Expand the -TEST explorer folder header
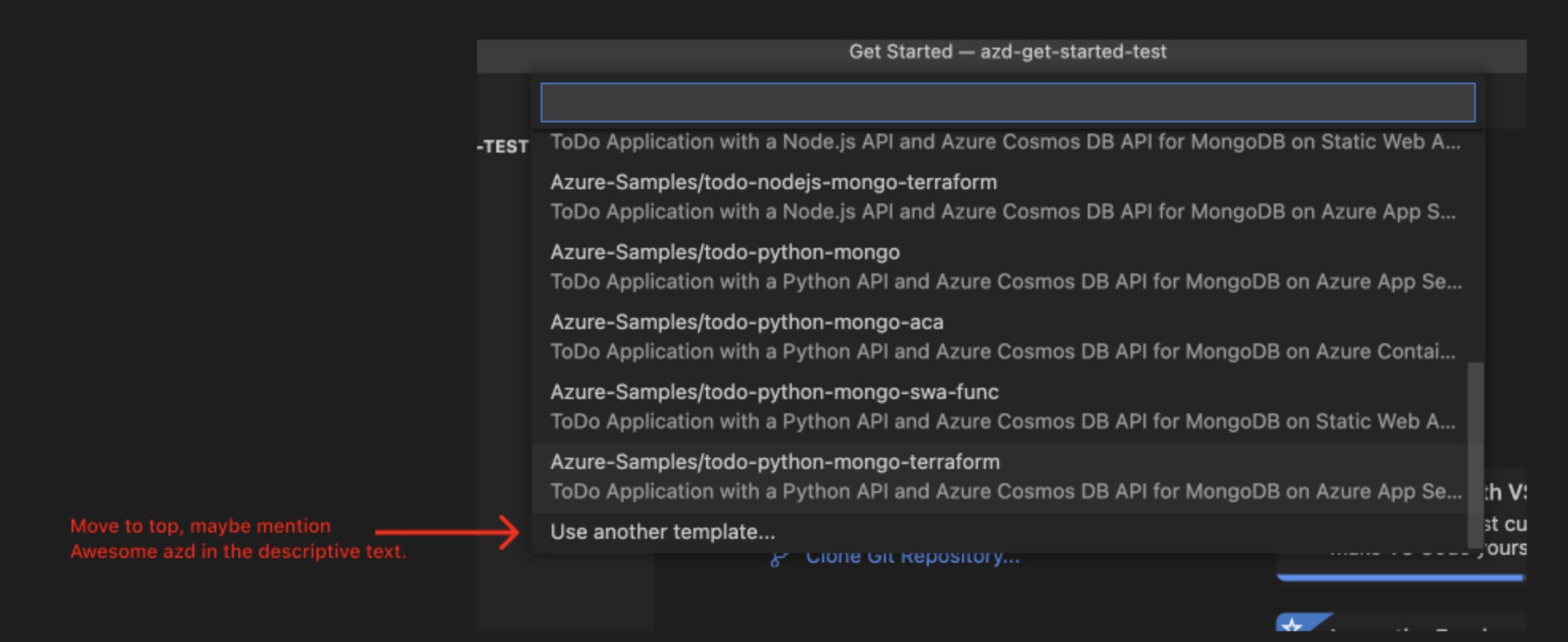 (x=503, y=147)
